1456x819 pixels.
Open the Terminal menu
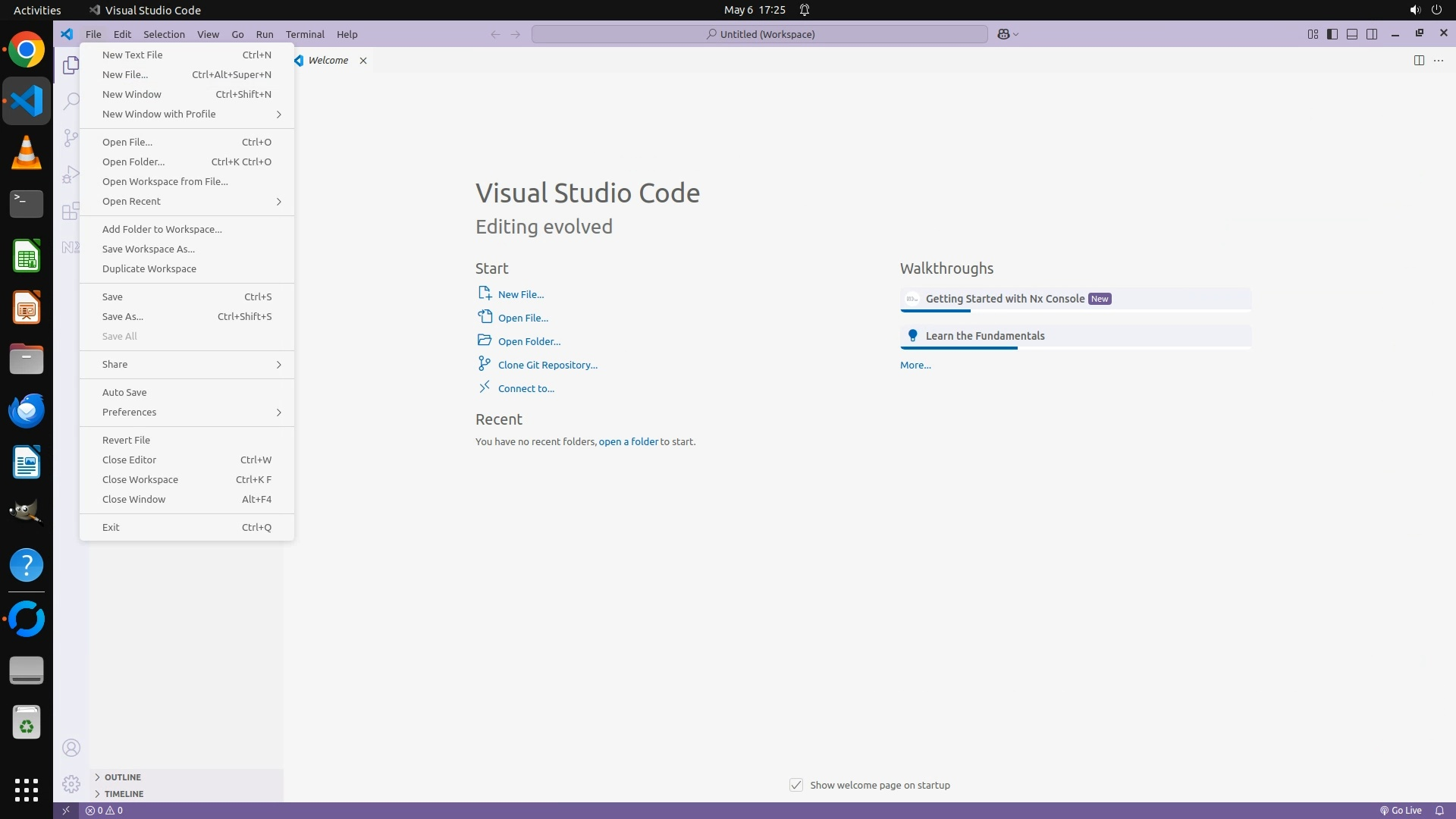coord(305,34)
